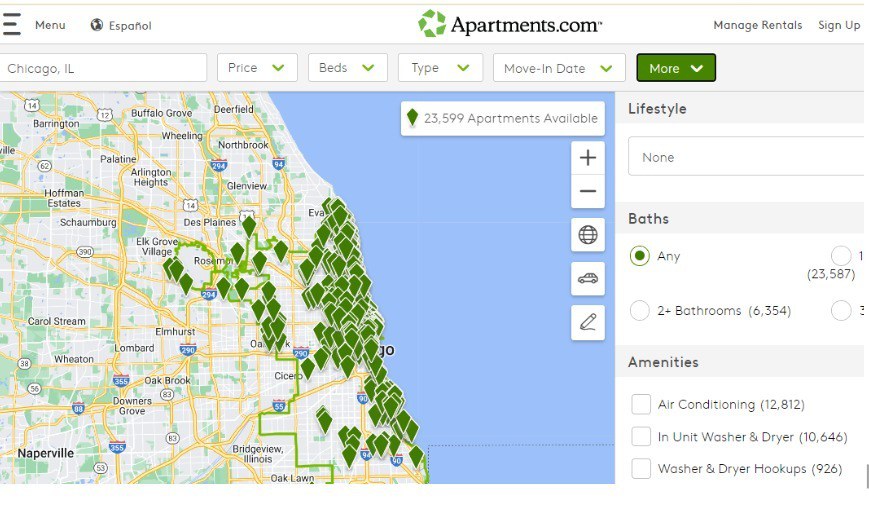Switch map view using the globe icon

588,235
